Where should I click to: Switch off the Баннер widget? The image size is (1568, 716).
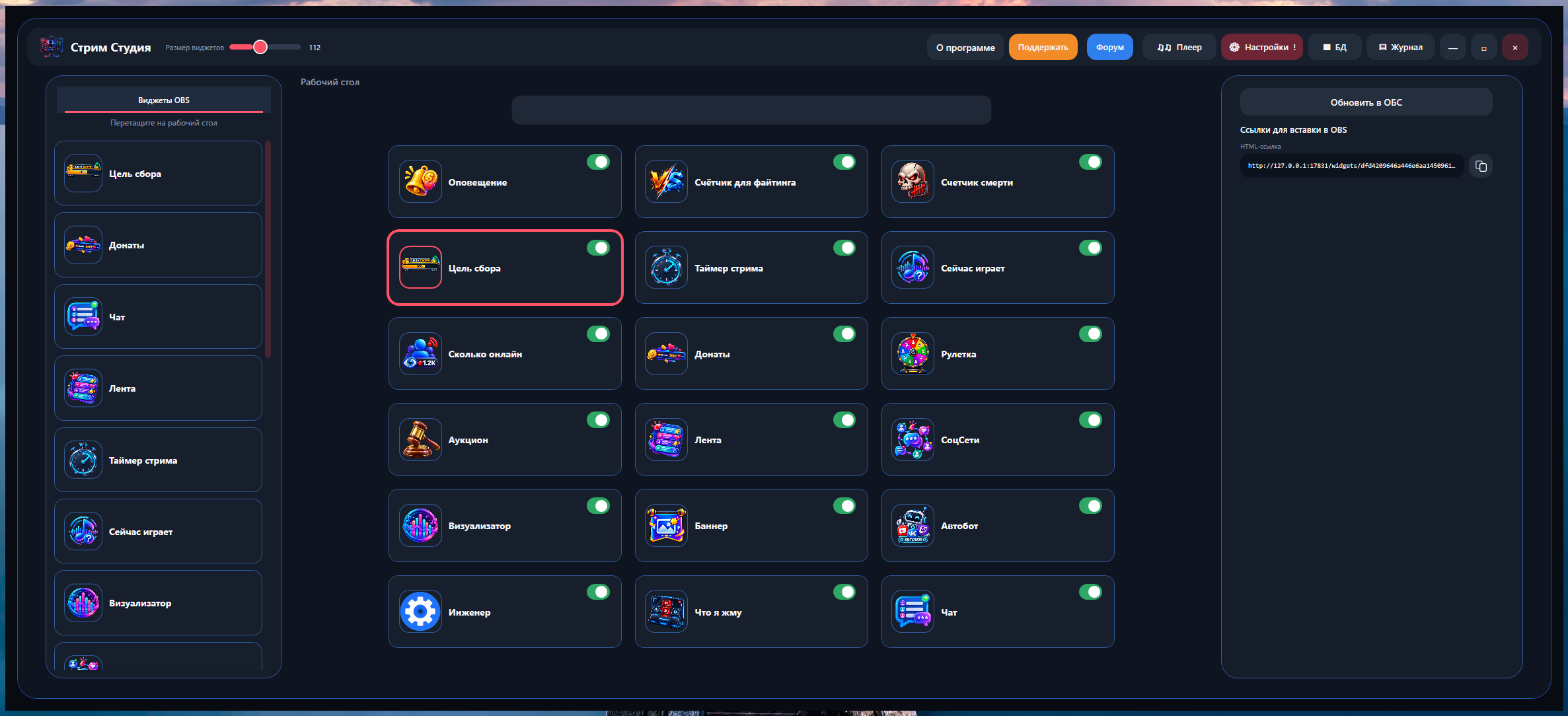tap(844, 505)
